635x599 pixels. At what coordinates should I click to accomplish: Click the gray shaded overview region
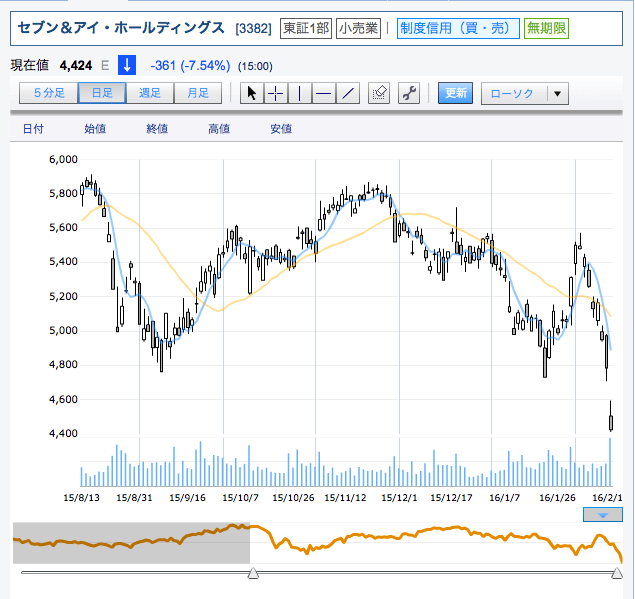click(x=131, y=543)
